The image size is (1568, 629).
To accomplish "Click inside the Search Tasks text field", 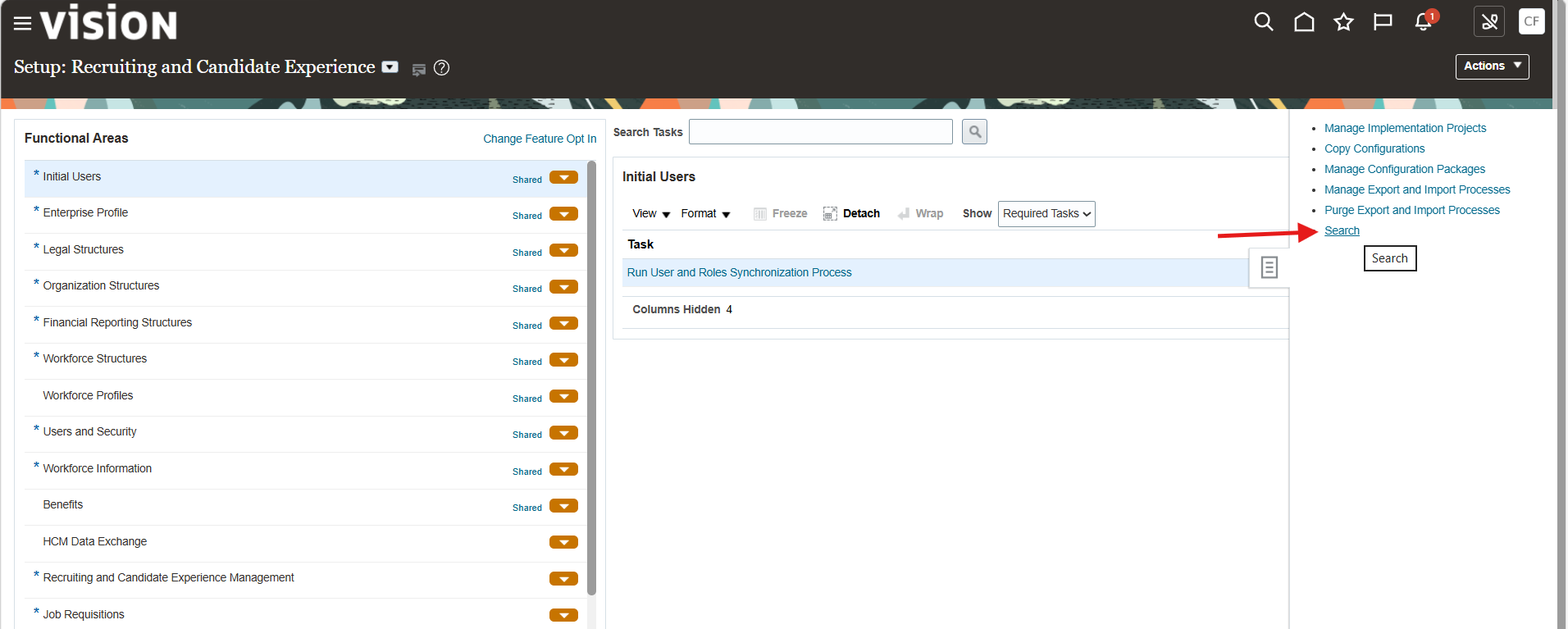I will 820,132.
